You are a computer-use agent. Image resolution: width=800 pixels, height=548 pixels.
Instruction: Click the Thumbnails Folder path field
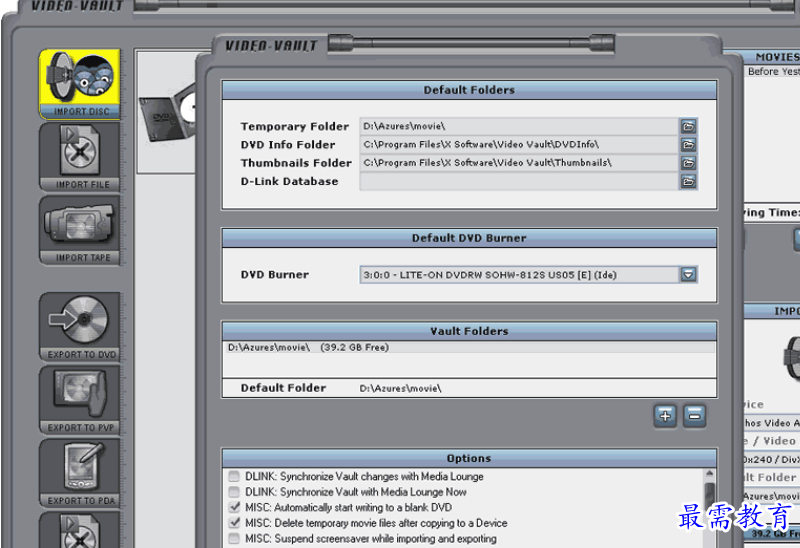click(x=519, y=163)
